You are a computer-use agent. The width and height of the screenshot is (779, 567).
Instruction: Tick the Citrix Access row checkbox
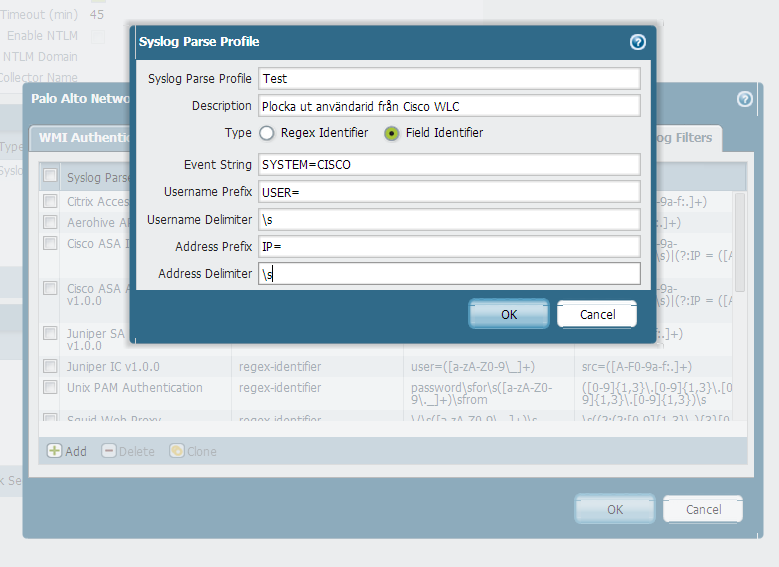pyautogui.click(x=50, y=201)
